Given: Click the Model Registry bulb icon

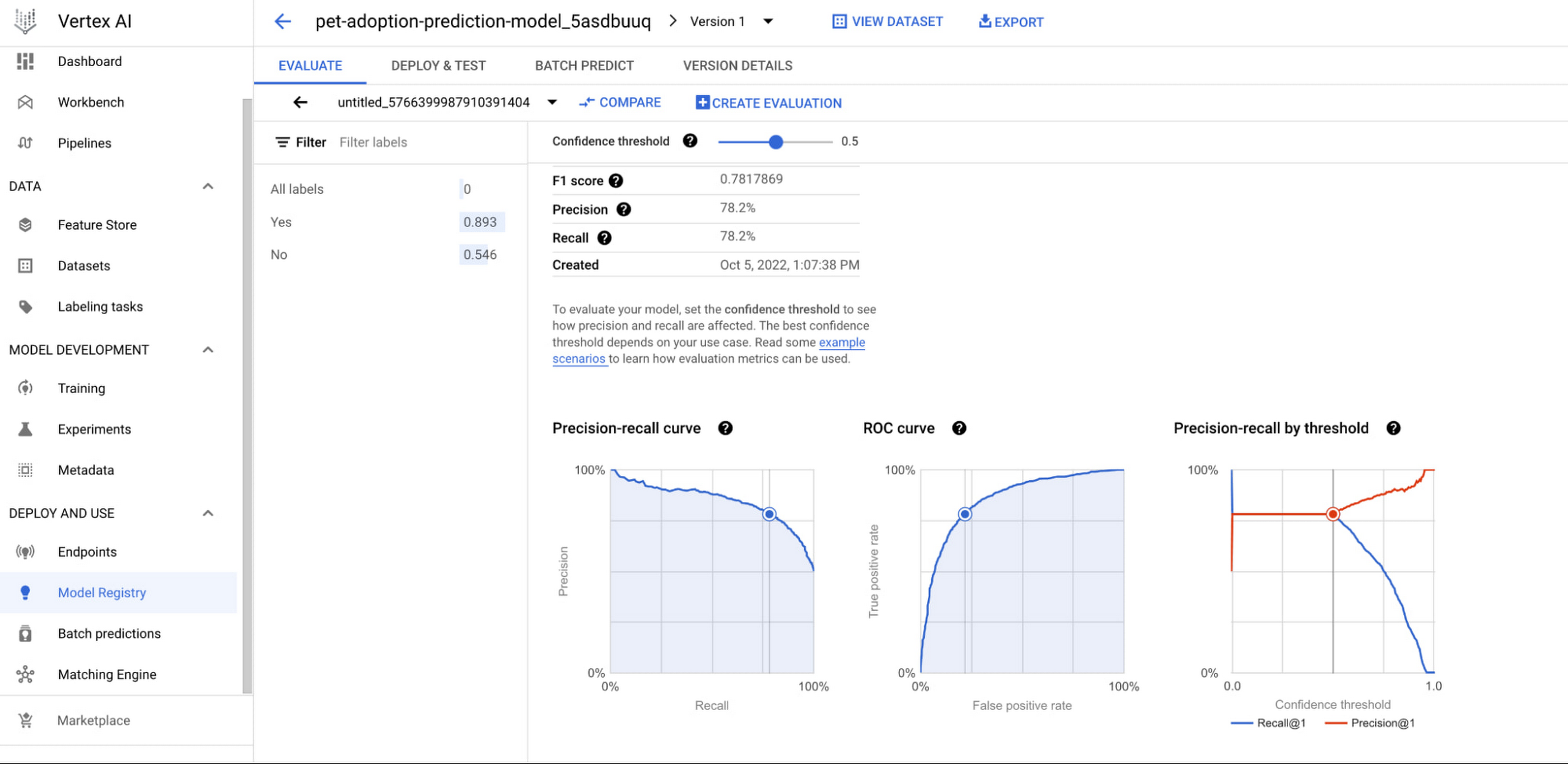Looking at the screenshot, I should coord(25,593).
